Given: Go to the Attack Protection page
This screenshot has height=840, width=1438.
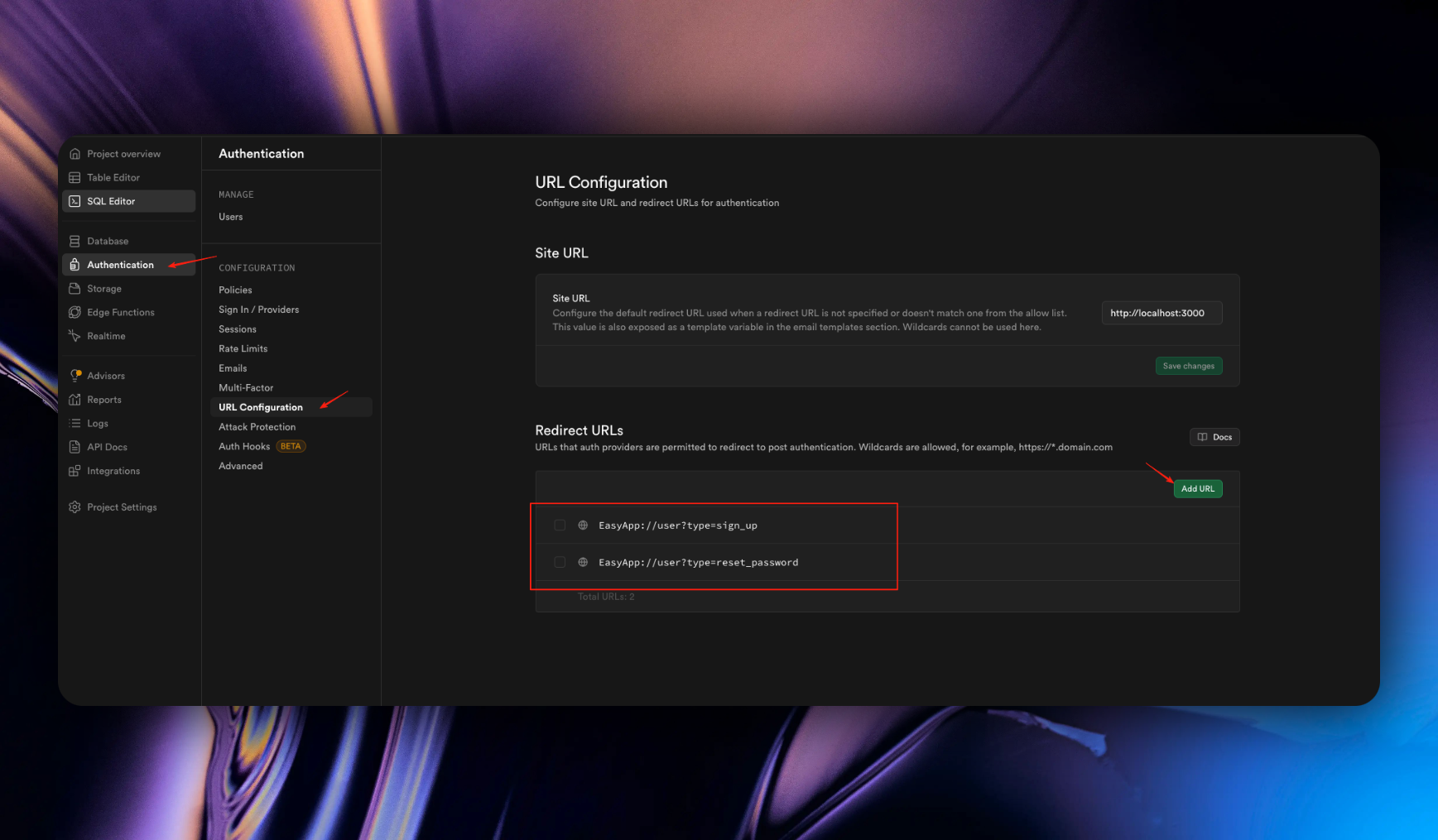Looking at the screenshot, I should (x=257, y=427).
